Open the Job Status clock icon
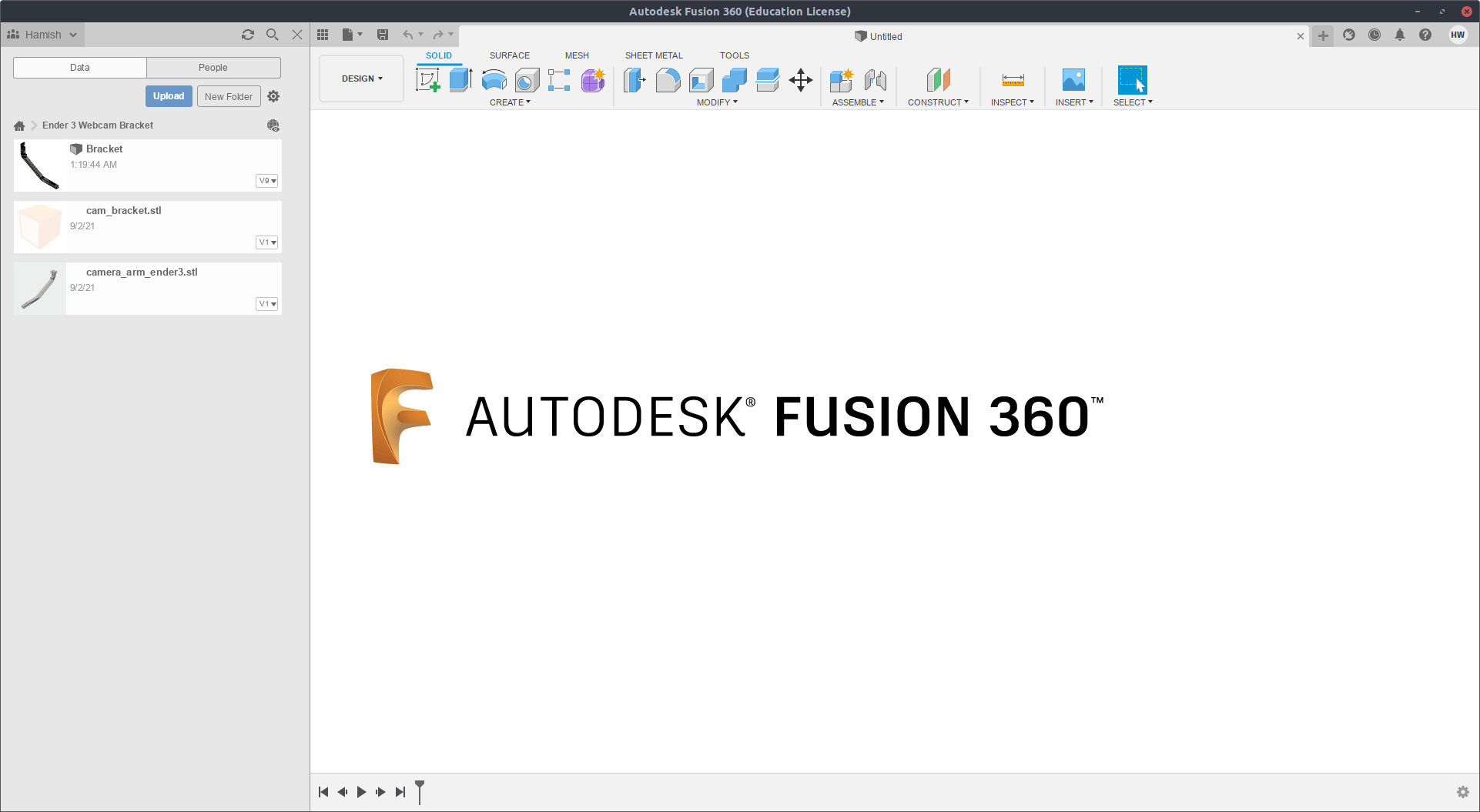Screen dimensions: 1480x812 coord(1375,35)
